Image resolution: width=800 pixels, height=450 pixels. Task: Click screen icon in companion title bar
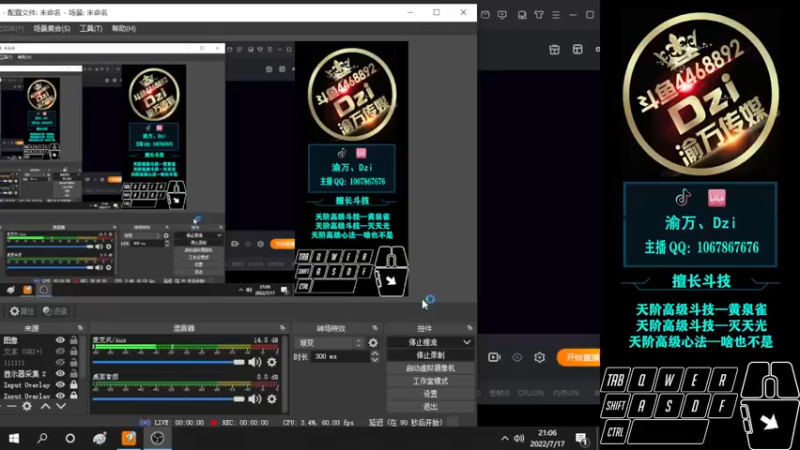pos(503,15)
